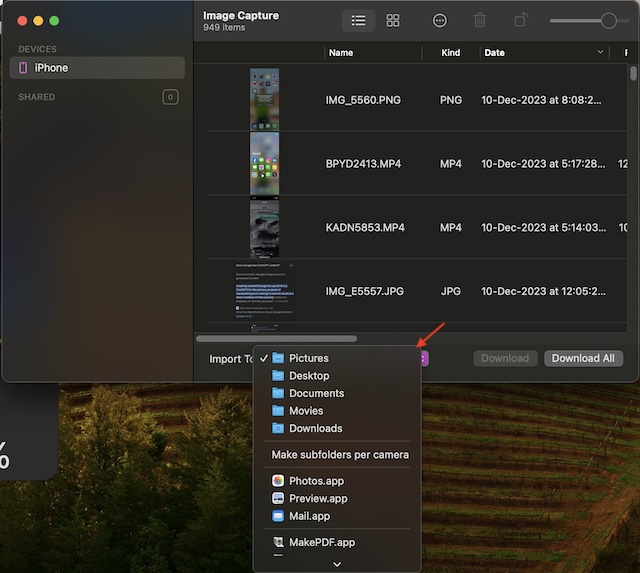Viewport: 640px width, 573px height.
Task: Click the rotate image icon
Action: pyautogui.click(x=521, y=20)
